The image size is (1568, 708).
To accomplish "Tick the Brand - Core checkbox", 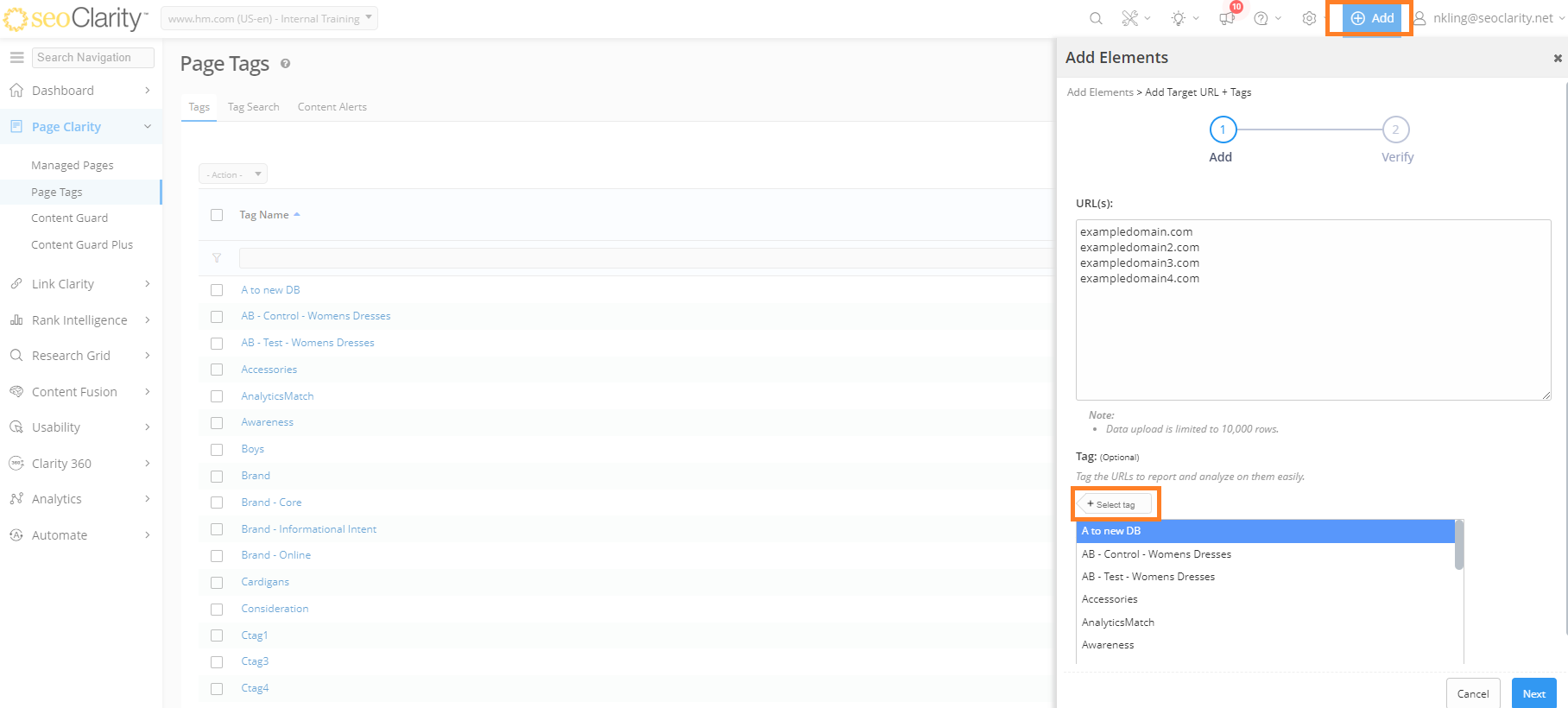I will pos(217,503).
